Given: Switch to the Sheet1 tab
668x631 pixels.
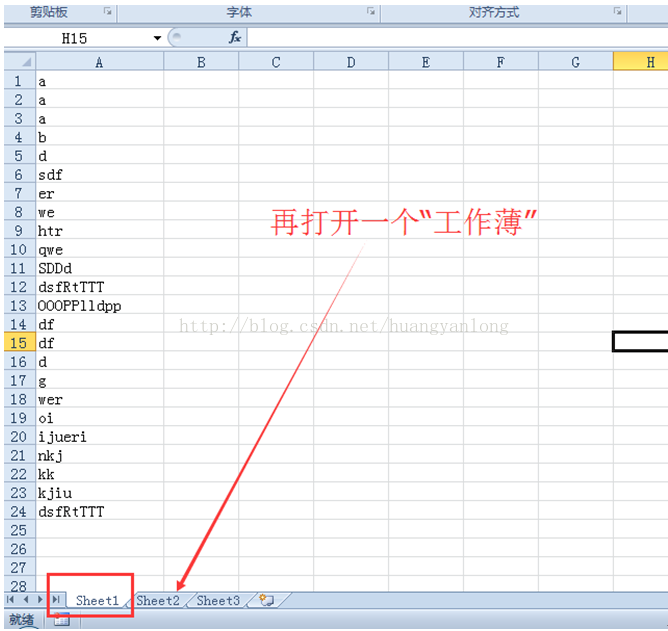Looking at the screenshot, I should [97, 600].
